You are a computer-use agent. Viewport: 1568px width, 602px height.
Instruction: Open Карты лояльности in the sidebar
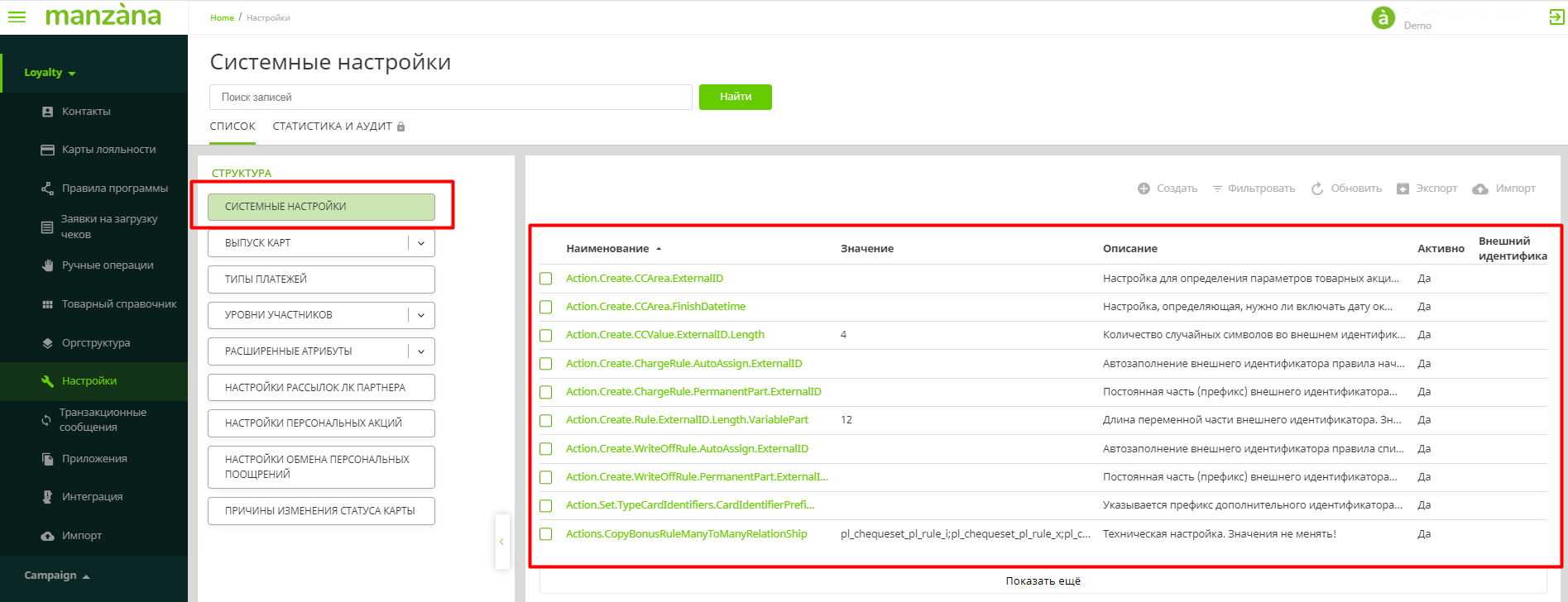(x=108, y=150)
